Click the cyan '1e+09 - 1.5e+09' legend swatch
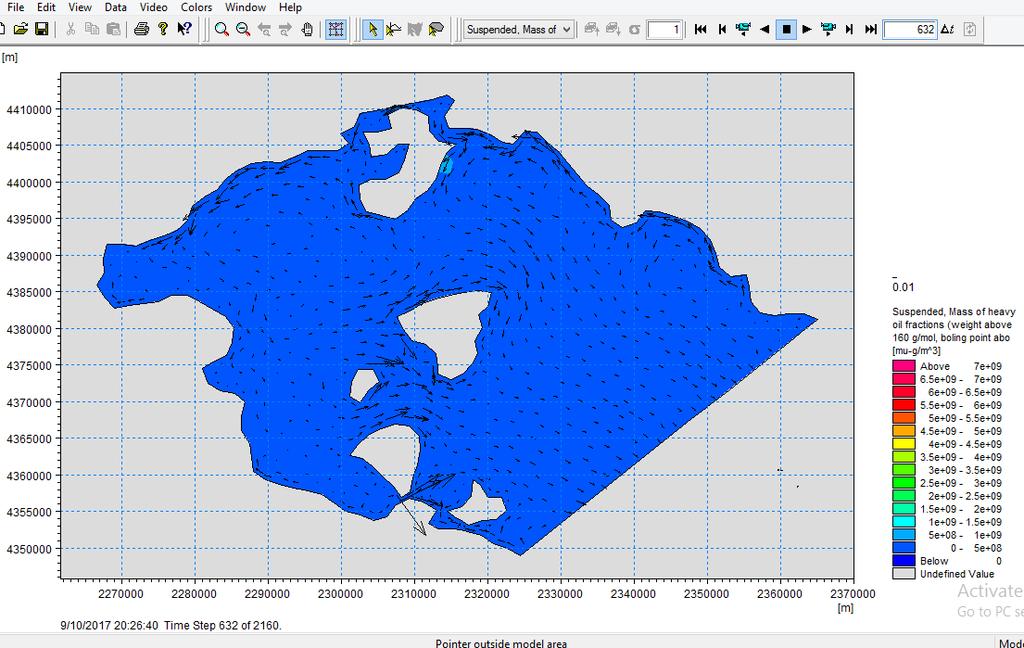 (903, 522)
